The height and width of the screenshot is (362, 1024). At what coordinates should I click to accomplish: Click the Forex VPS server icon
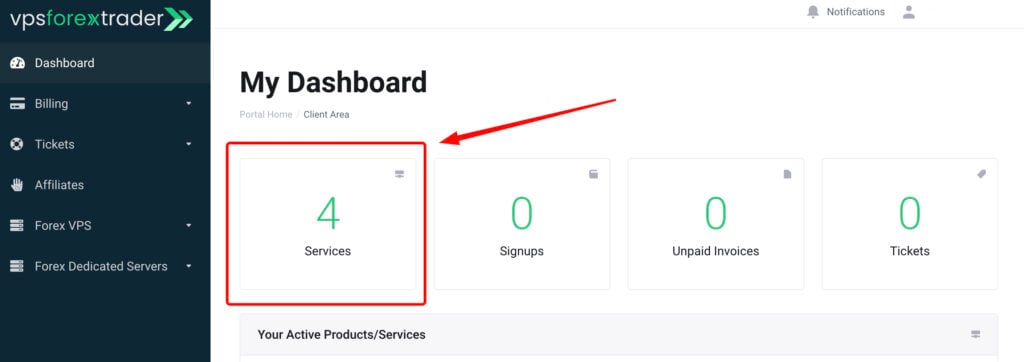(18, 225)
